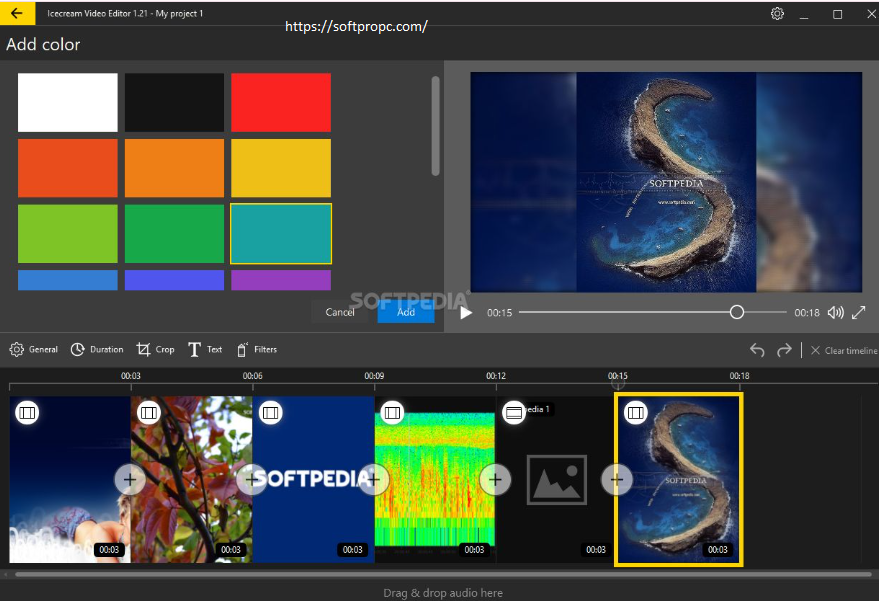Screen dimensions: 879x601
Task: Open settings gear in the title bar
Action: pos(777,13)
